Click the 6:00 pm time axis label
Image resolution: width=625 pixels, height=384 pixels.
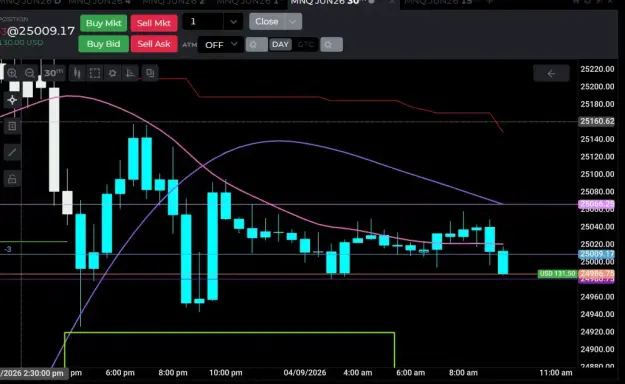coord(120,373)
